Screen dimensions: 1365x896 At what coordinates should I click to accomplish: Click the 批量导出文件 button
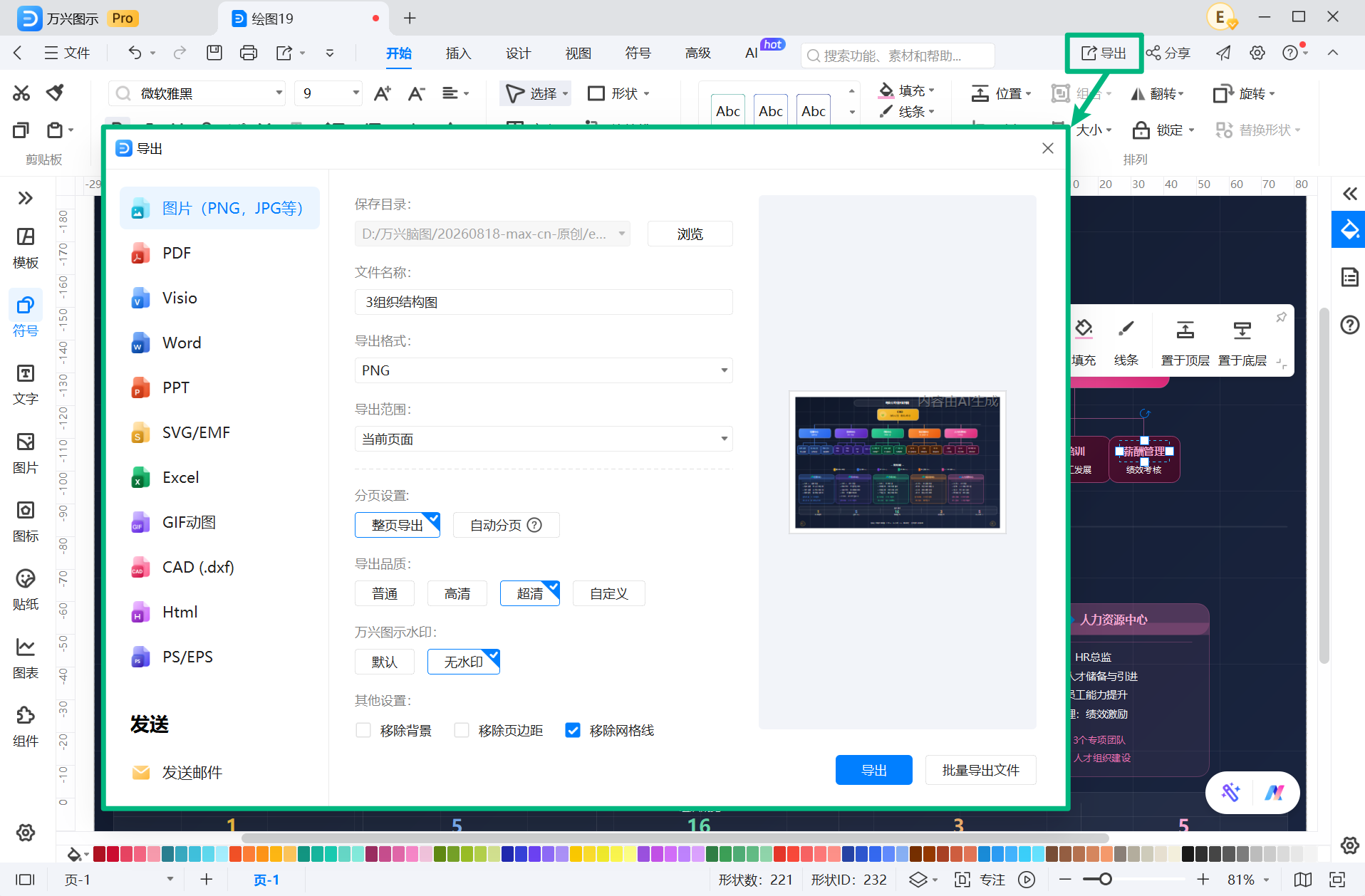click(x=981, y=770)
